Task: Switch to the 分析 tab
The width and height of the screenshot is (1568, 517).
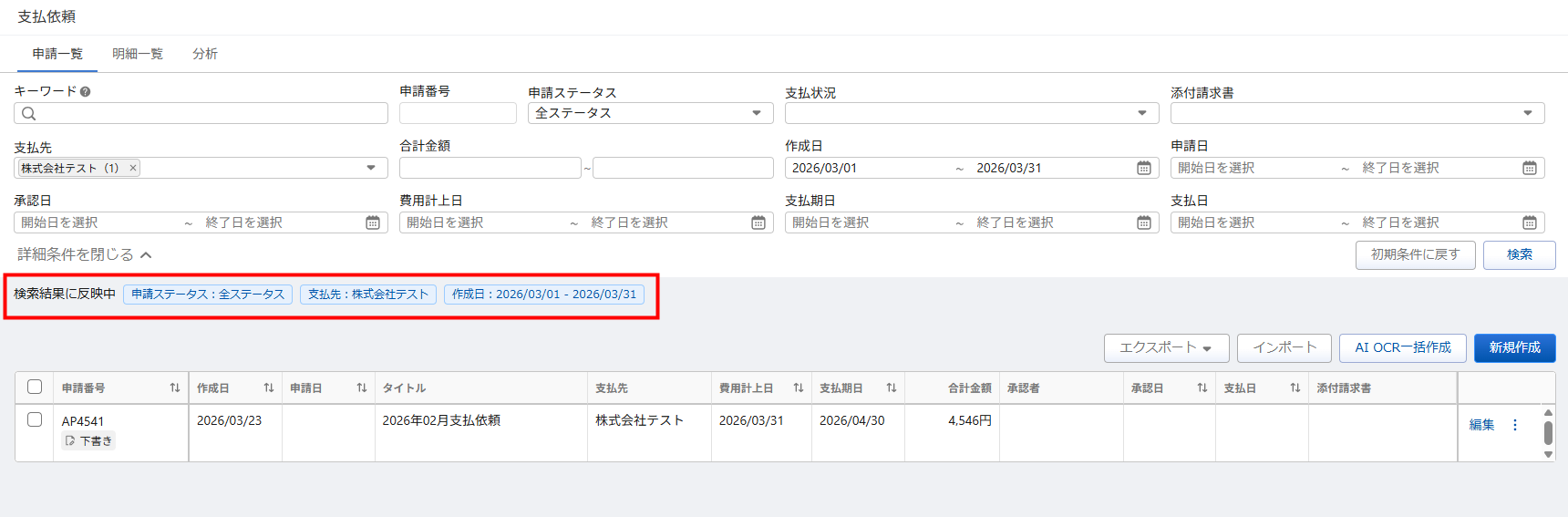Action: point(204,54)
